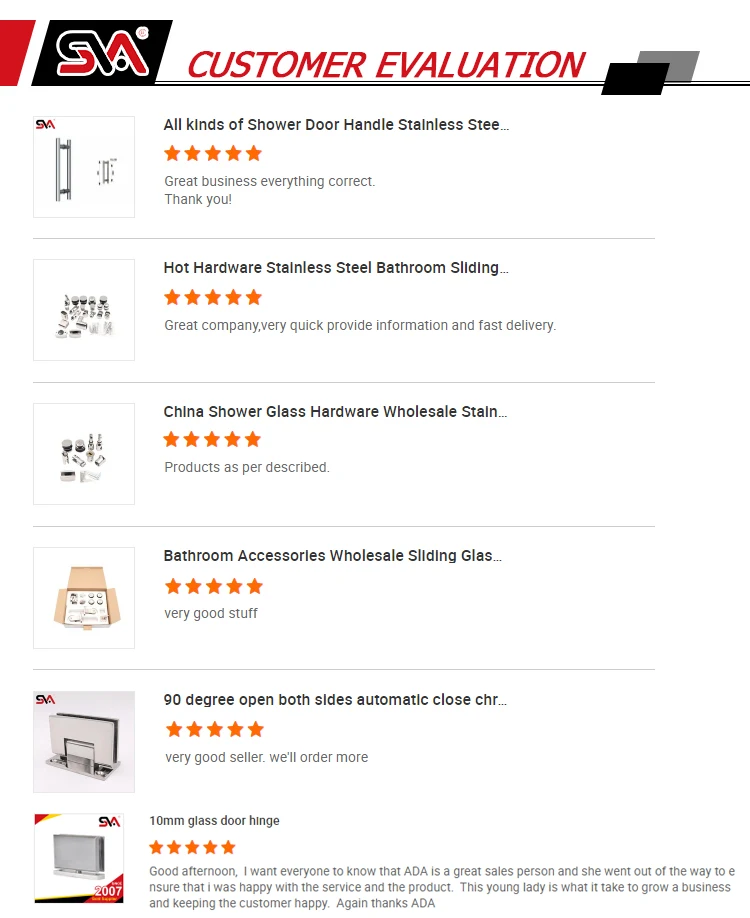Click star rating of 10mm hinge review
This screenshot has height=918, width=750.
192,847
